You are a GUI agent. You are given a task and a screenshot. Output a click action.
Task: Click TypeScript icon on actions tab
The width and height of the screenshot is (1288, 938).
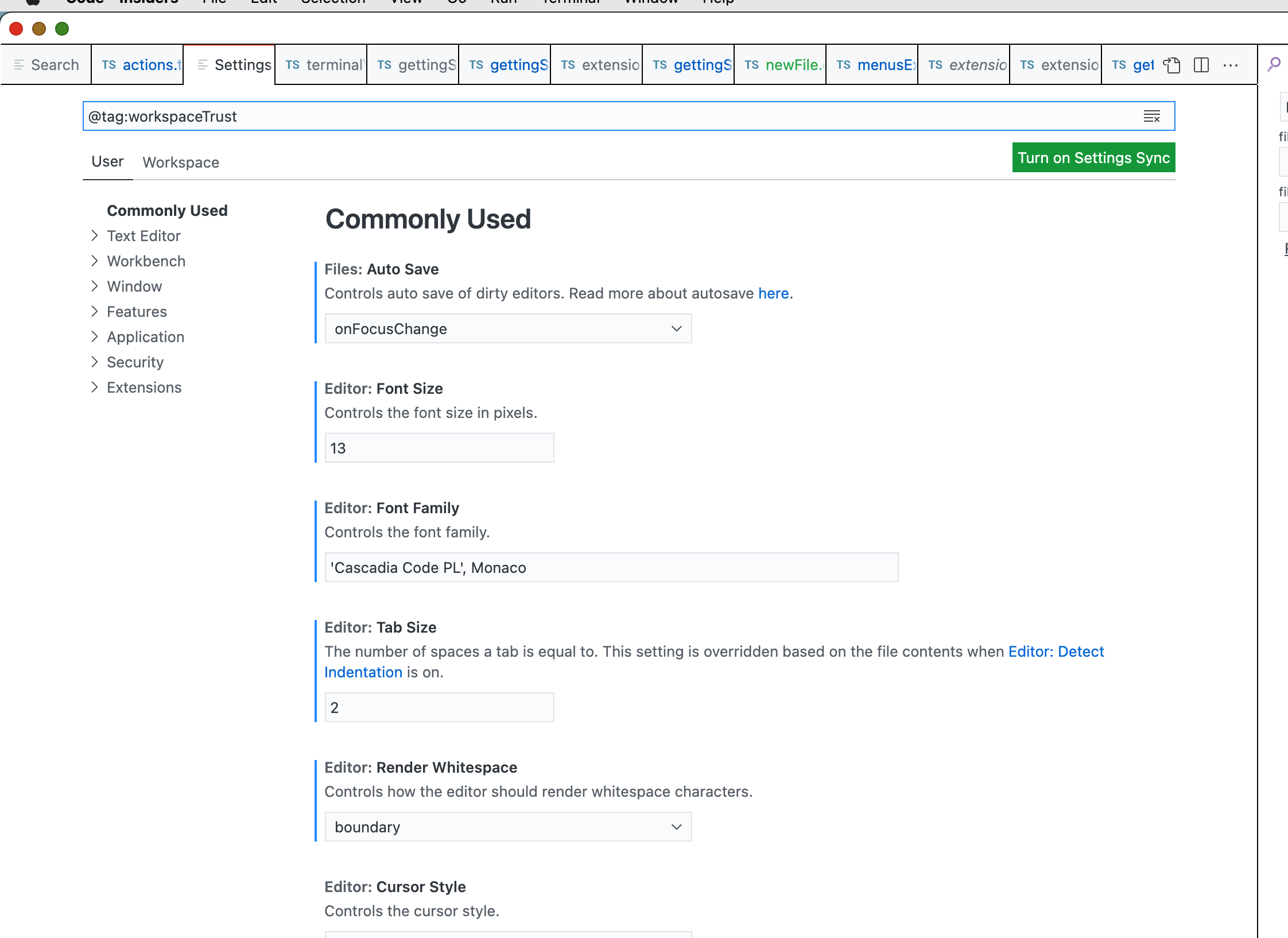(x=108, y=65)
